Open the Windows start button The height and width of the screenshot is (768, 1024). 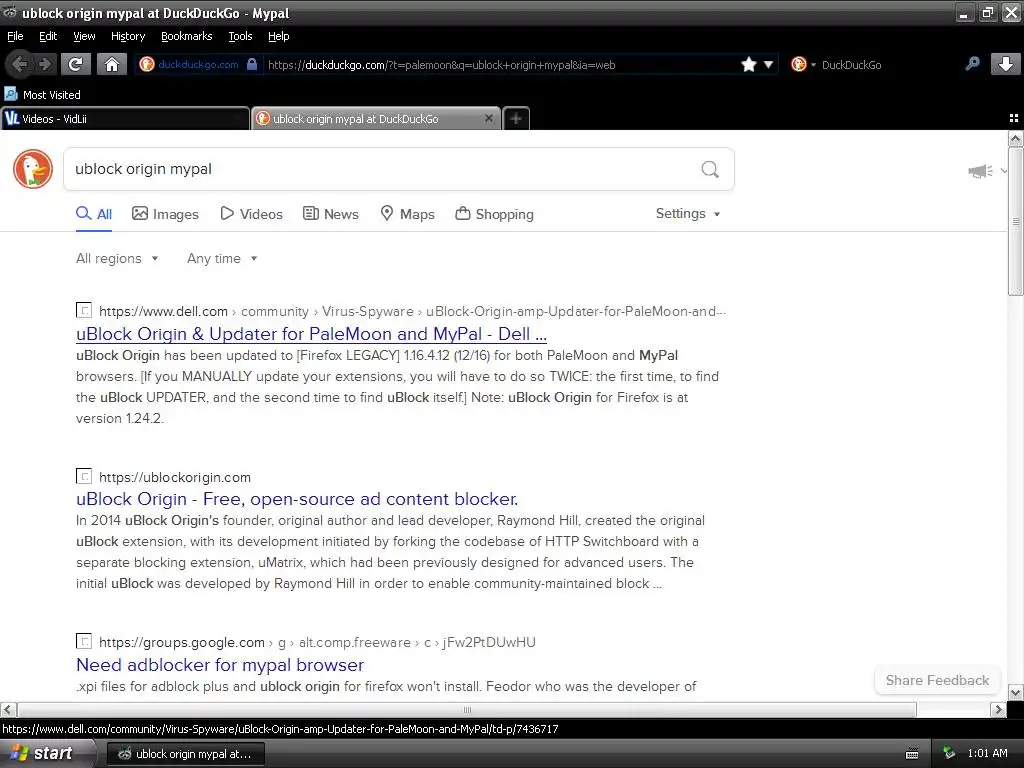click(x=46, y=754)
